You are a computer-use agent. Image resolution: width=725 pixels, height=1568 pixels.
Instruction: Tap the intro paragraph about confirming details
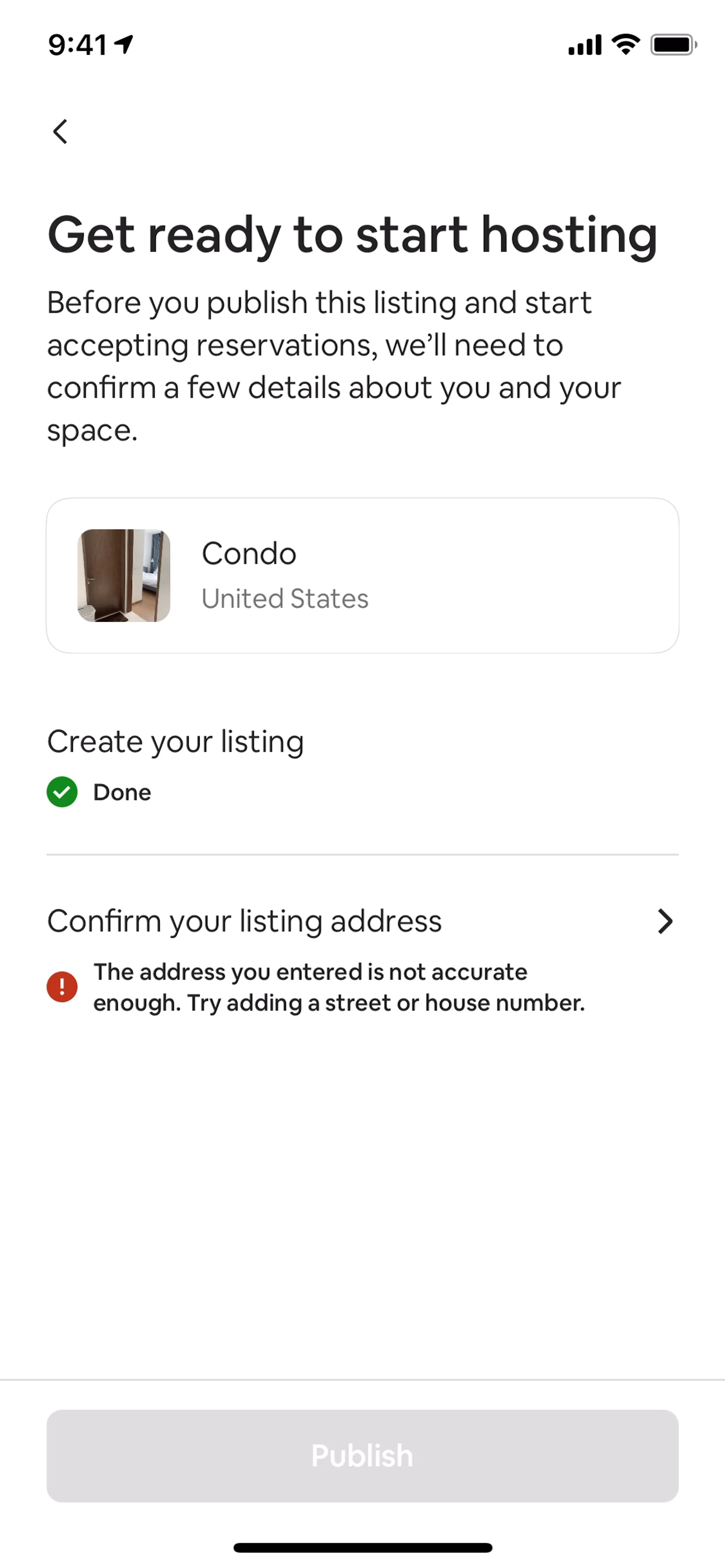334,366
